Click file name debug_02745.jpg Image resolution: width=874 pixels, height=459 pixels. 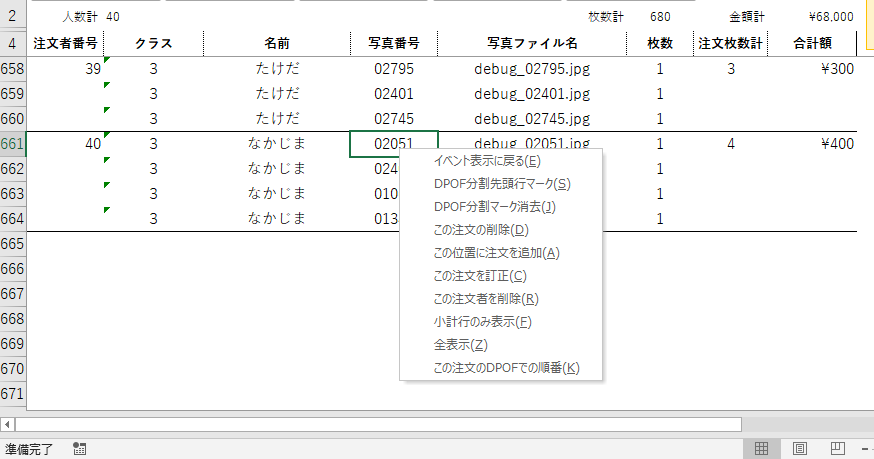pyautogui.click(x=532, y=119)
